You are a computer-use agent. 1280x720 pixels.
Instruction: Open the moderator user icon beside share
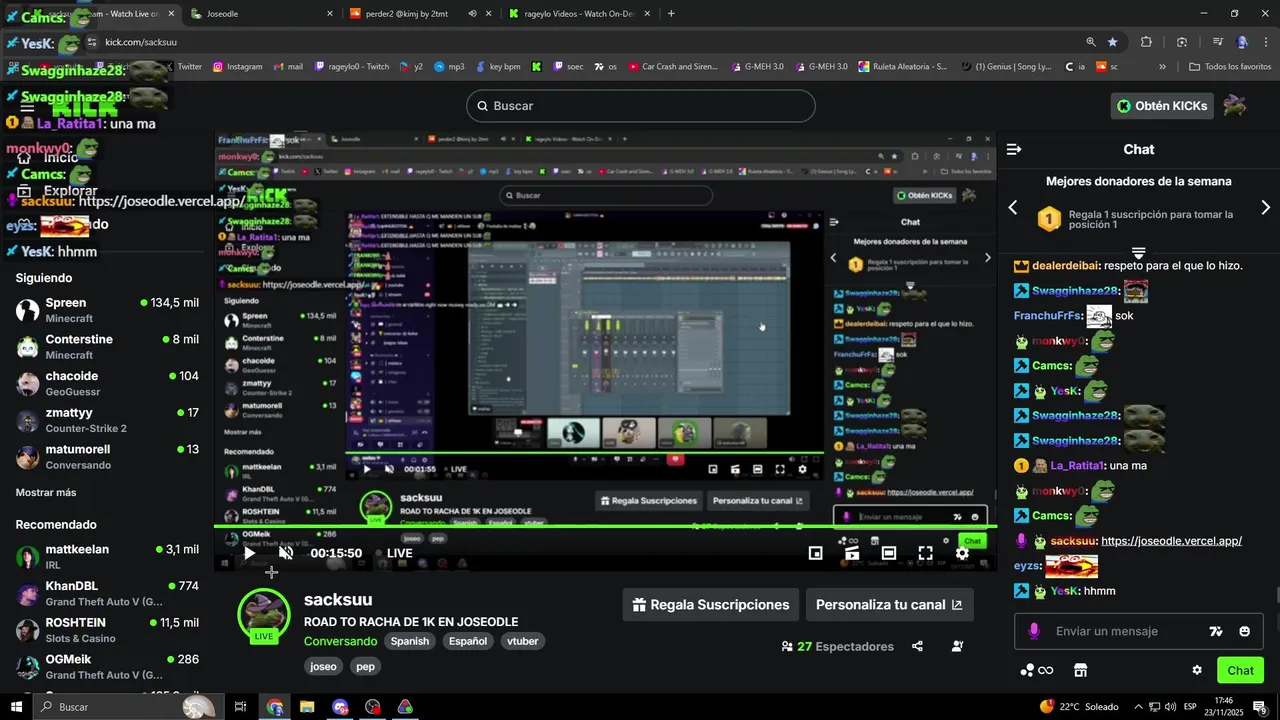pos(958,646)
